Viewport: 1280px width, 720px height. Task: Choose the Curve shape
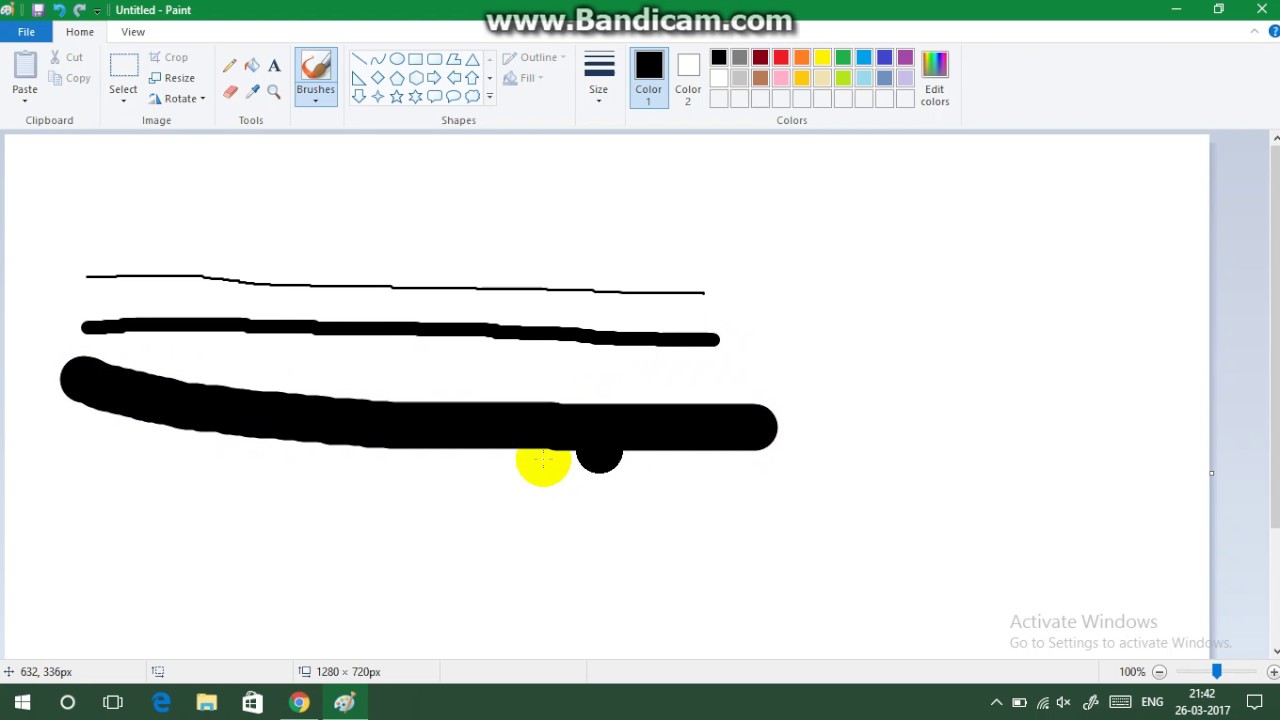[378, 59]
